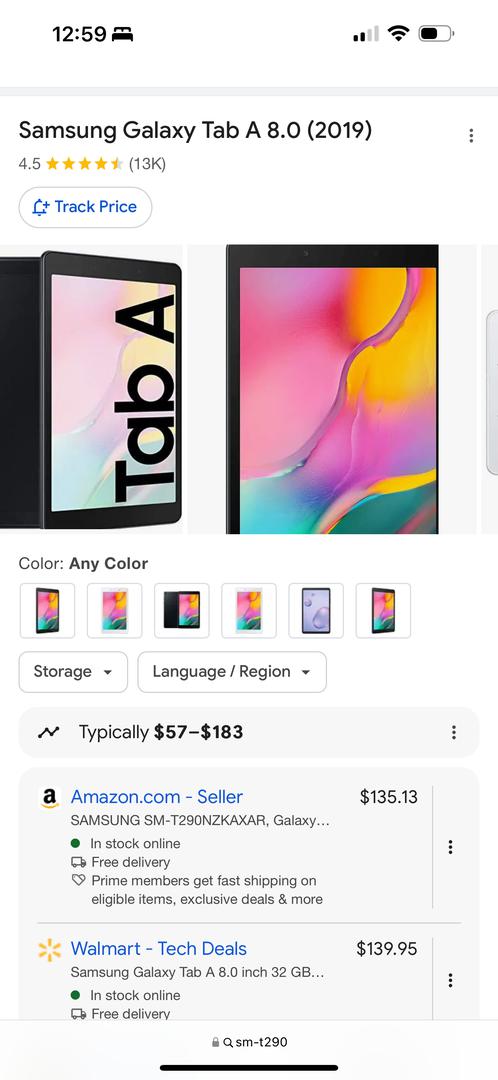
Task: Open three-dot menu for Walmart offer
Action: point(450,980)
